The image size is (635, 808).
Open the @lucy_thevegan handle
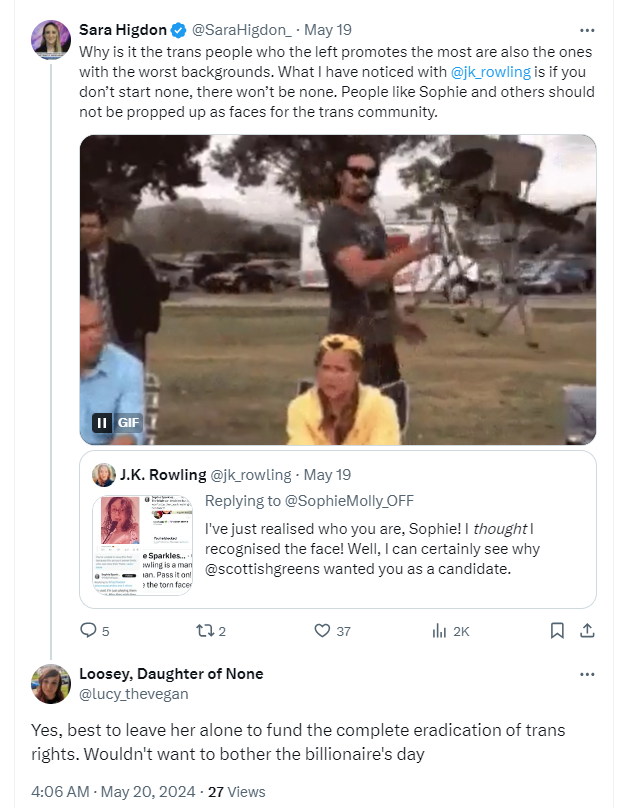(133, 694)
